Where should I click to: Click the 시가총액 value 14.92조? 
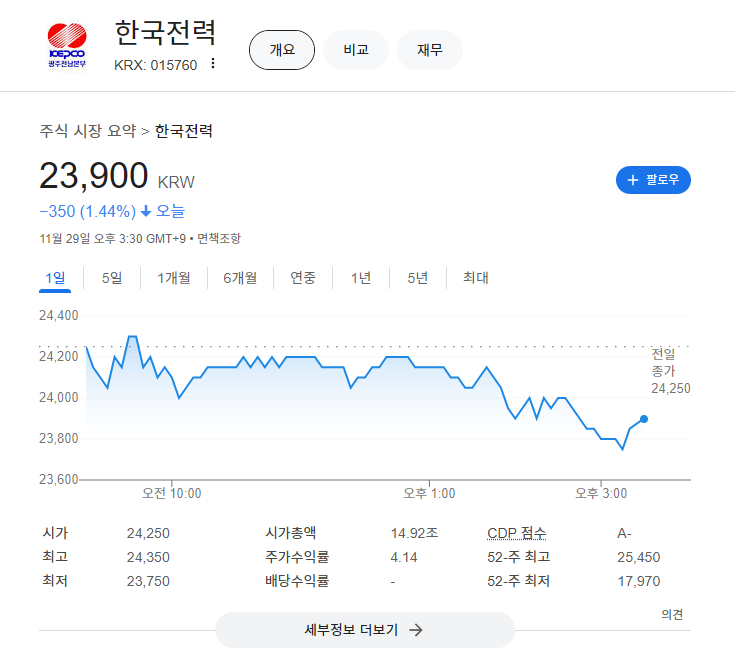[414, 533]
